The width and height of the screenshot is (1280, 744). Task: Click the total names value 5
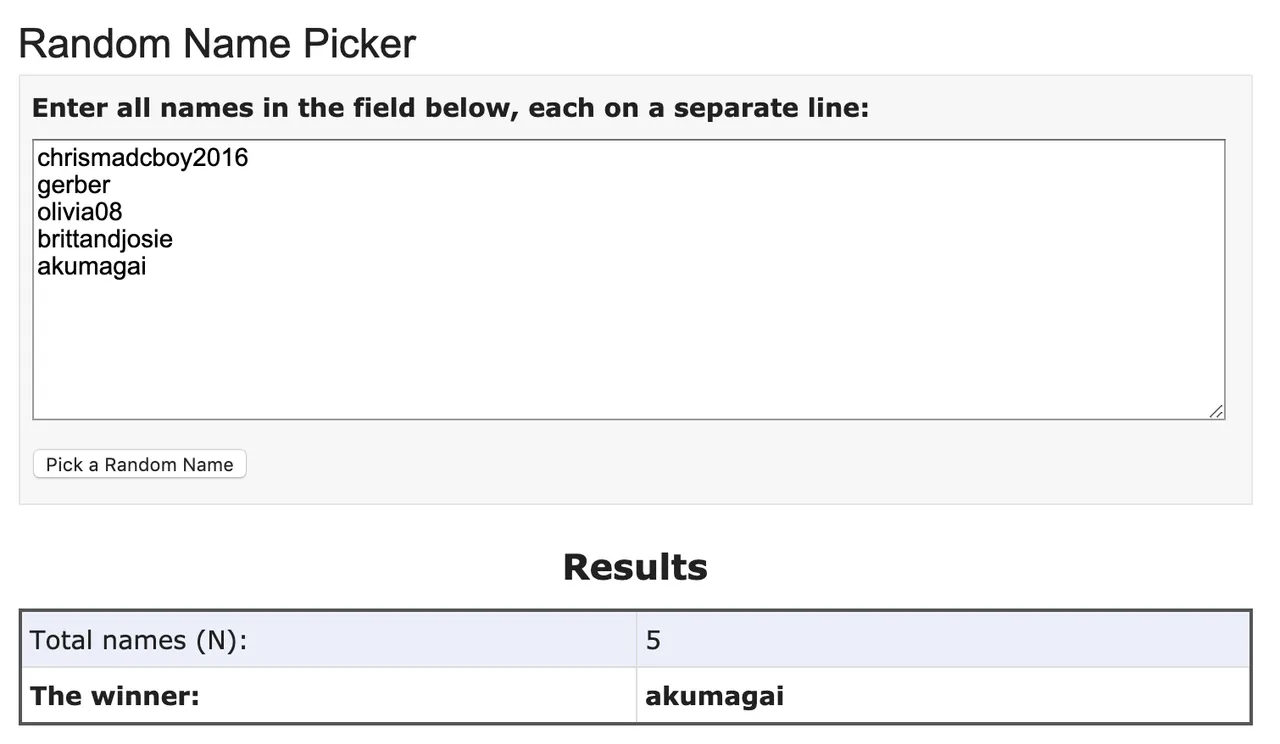click(x=653, y=640)
